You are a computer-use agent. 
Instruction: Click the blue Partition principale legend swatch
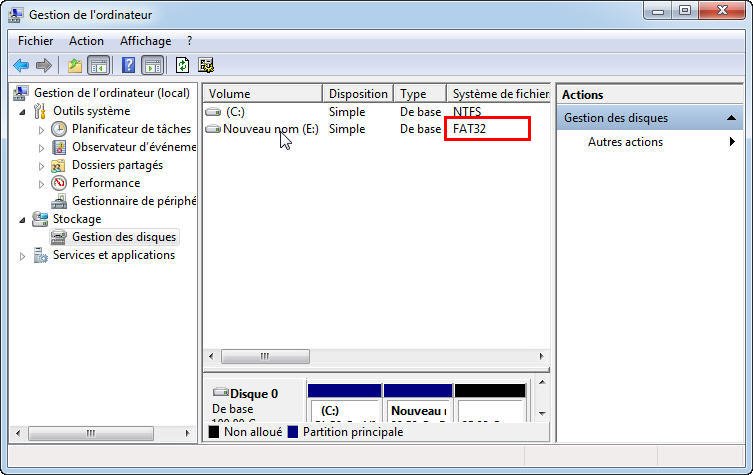pos(292,432)
